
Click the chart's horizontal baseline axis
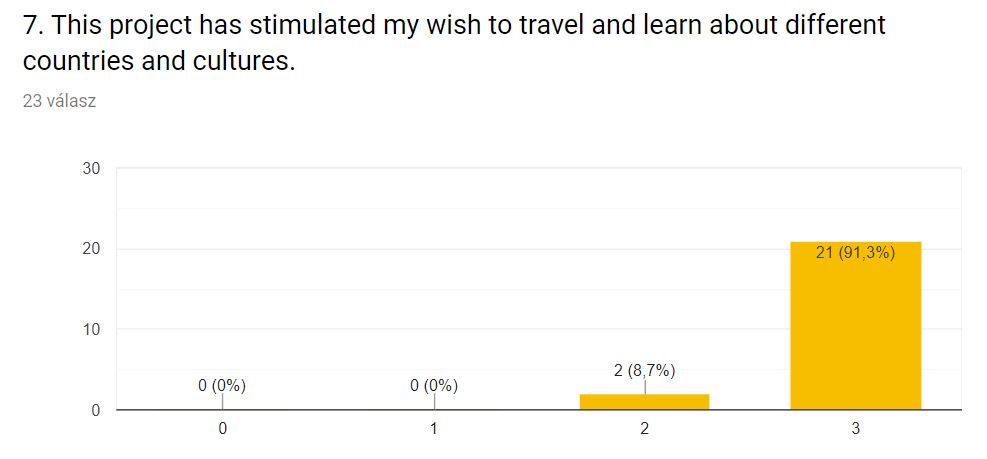coord(539,410)
